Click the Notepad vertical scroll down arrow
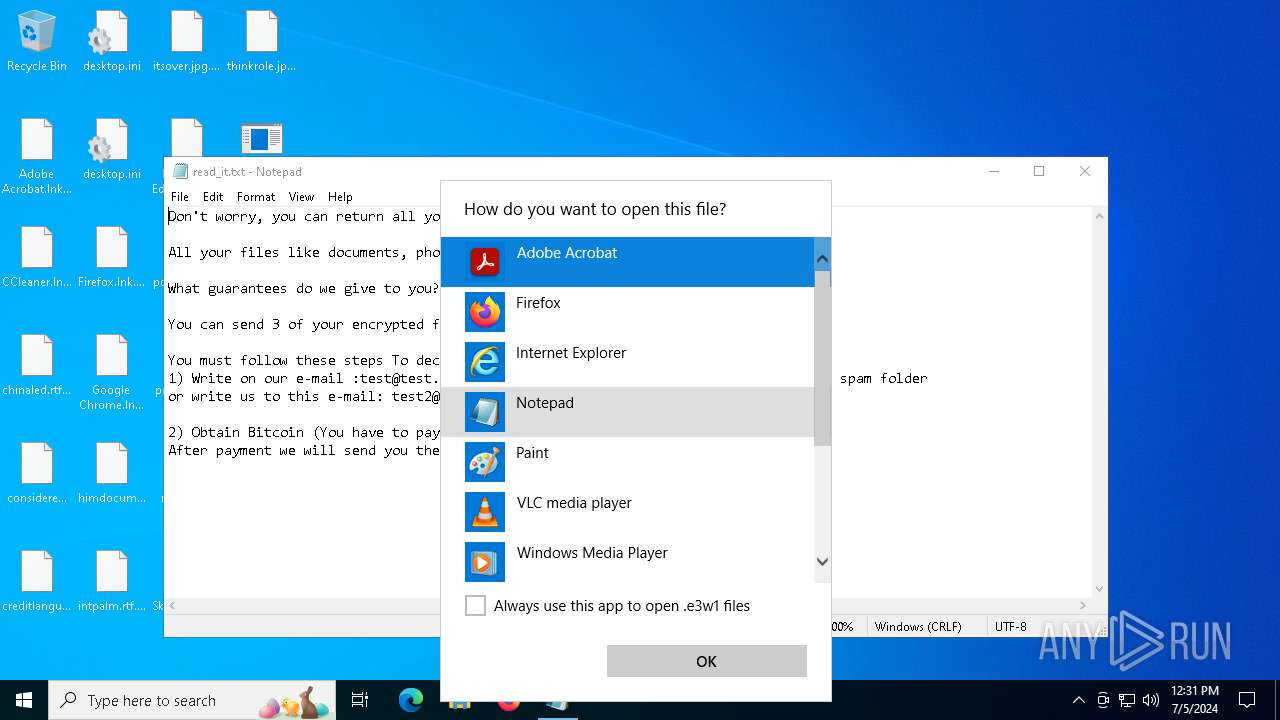This screenshot has height=720, width=1280. click(x=1099, y=589)
